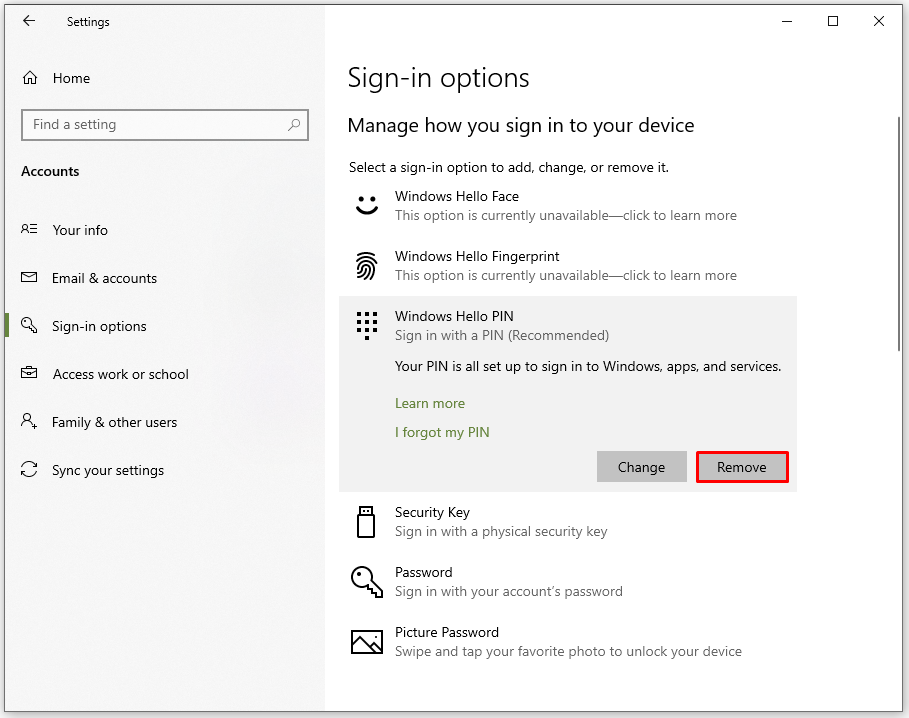909x718 pixels.
Task: Click the vertical scrollbar on the right
Action: click(x=899, y=234)
